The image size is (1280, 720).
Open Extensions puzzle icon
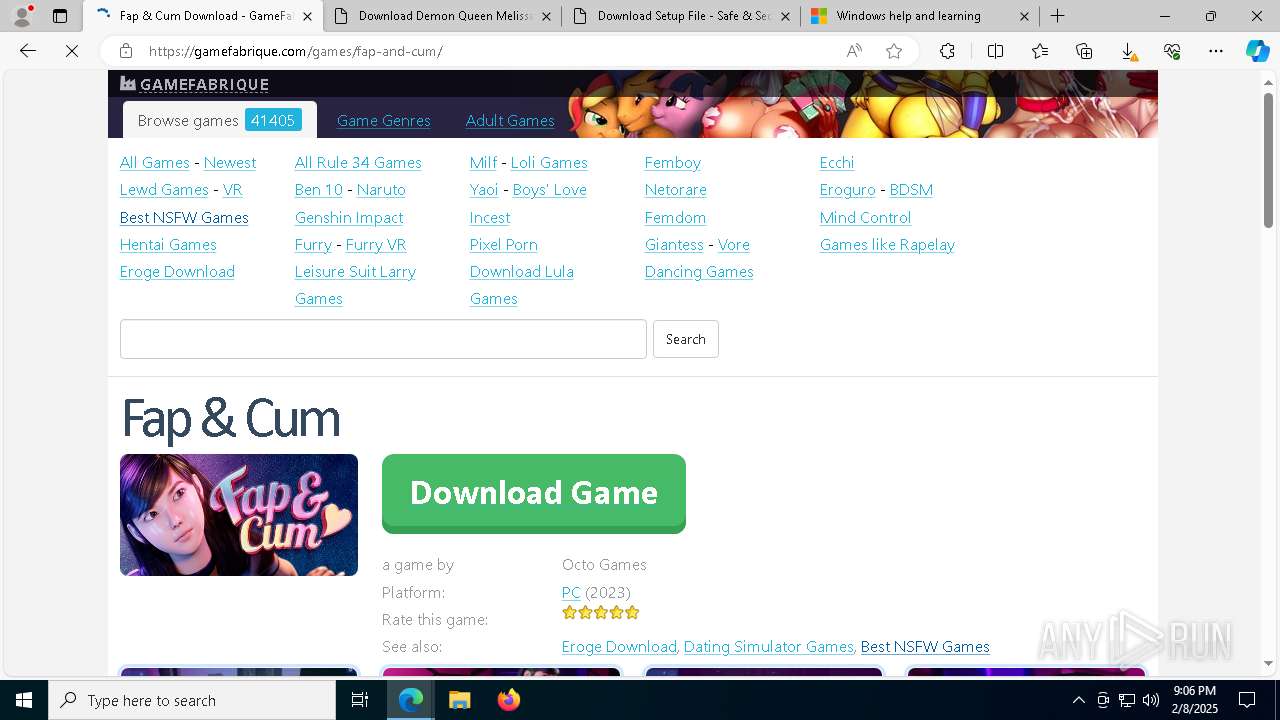coord(947,51)
